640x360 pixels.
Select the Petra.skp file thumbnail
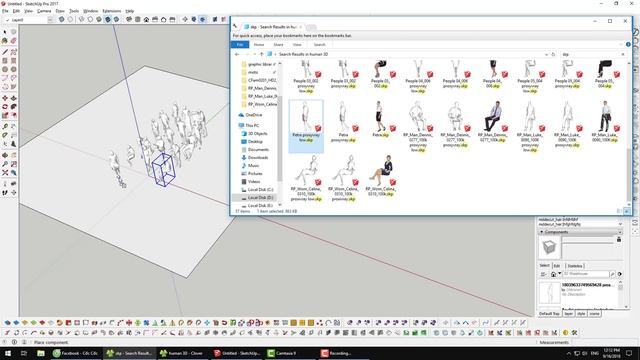pos(381,118)
